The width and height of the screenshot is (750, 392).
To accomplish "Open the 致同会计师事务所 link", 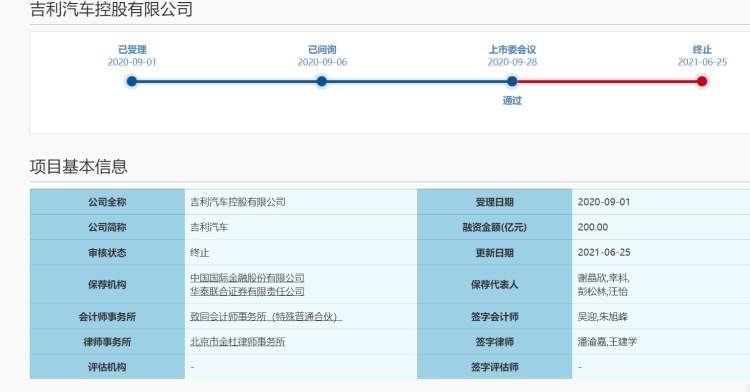I will [x=266, y=316].
